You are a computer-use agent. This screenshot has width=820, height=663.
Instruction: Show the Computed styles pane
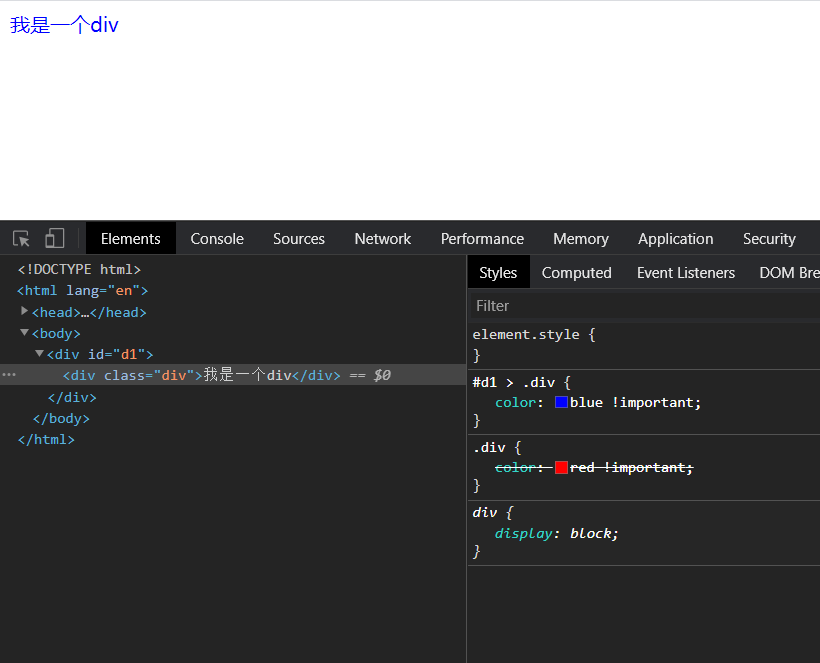tap(576, 273)
